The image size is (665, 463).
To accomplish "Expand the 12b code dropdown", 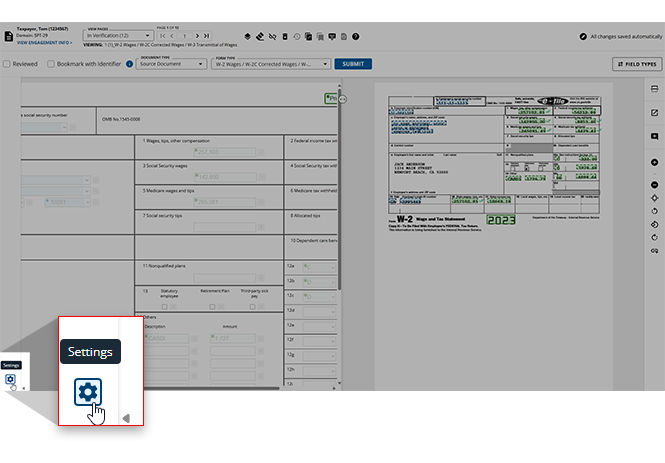I will [319, 282].
